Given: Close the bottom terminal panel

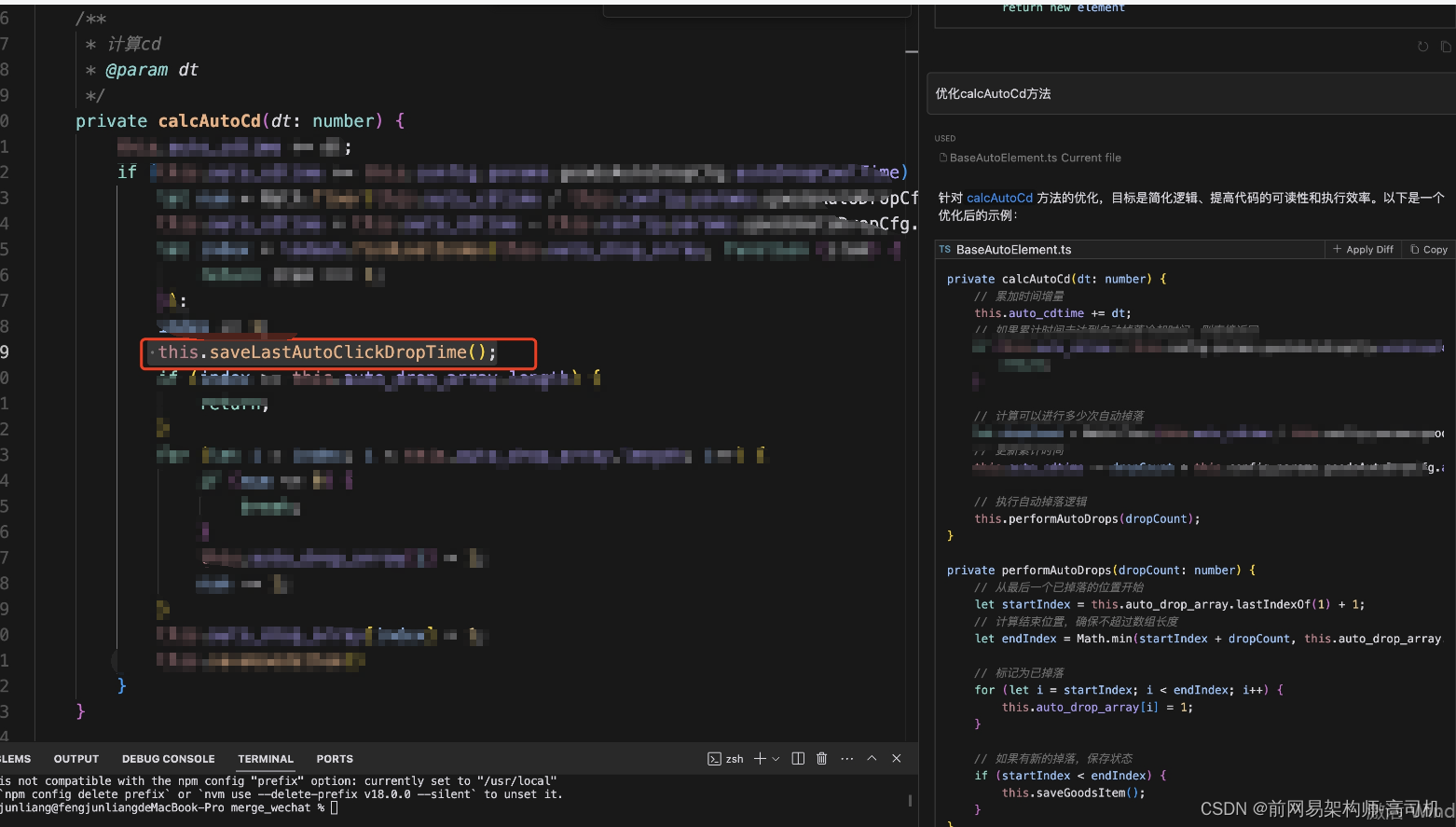Looking at the screenshot, I should (897, 759).
